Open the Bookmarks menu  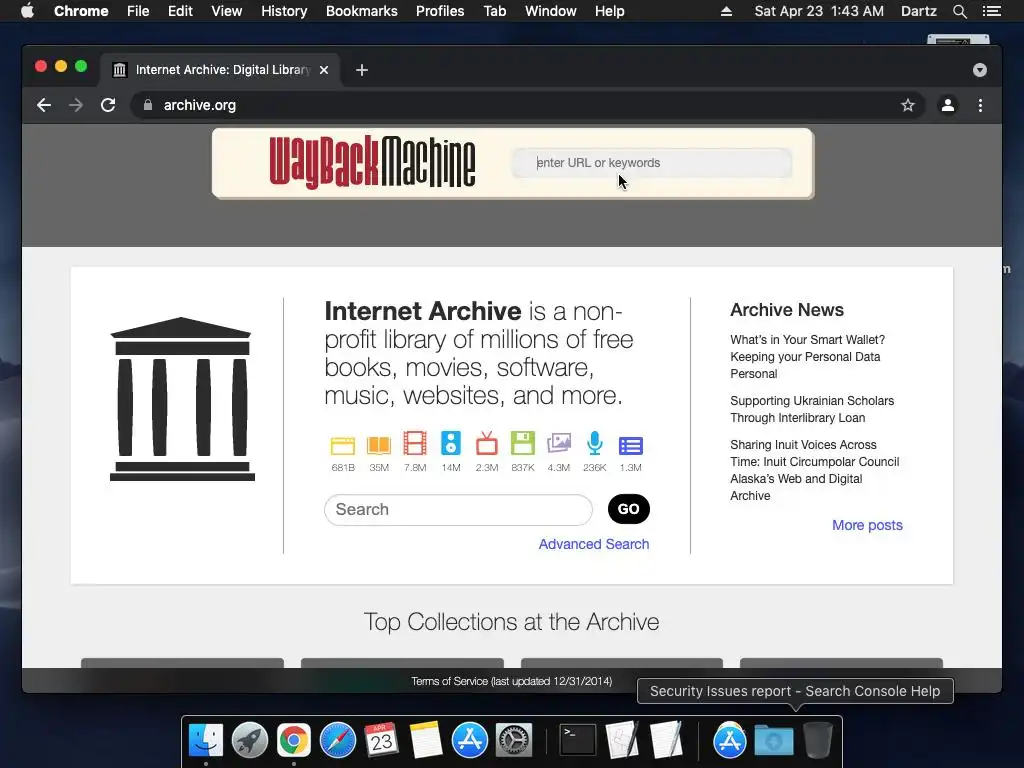coord(362,11)
